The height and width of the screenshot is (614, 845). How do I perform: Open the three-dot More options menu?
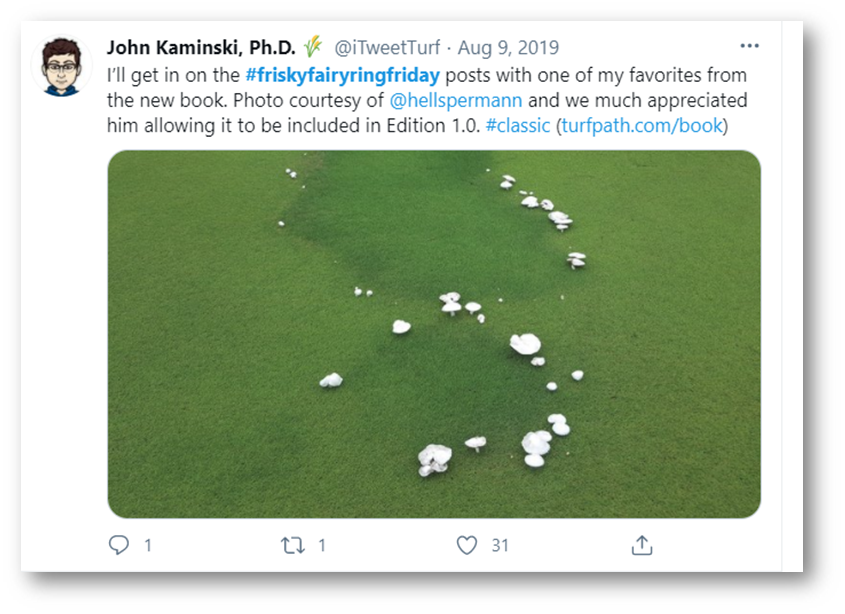[x=749, y=46]
